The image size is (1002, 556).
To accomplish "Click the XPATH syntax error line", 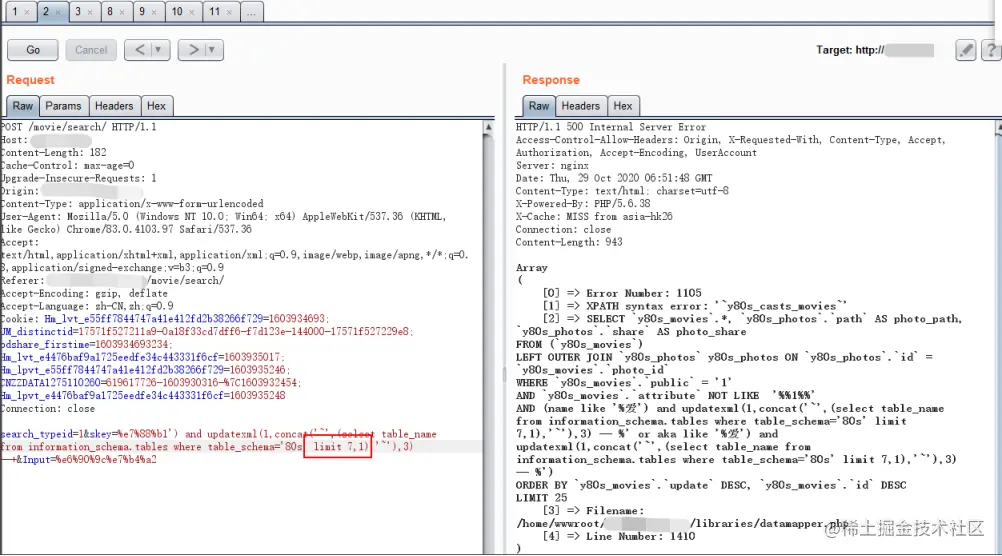I will click(x=695, y=306).
